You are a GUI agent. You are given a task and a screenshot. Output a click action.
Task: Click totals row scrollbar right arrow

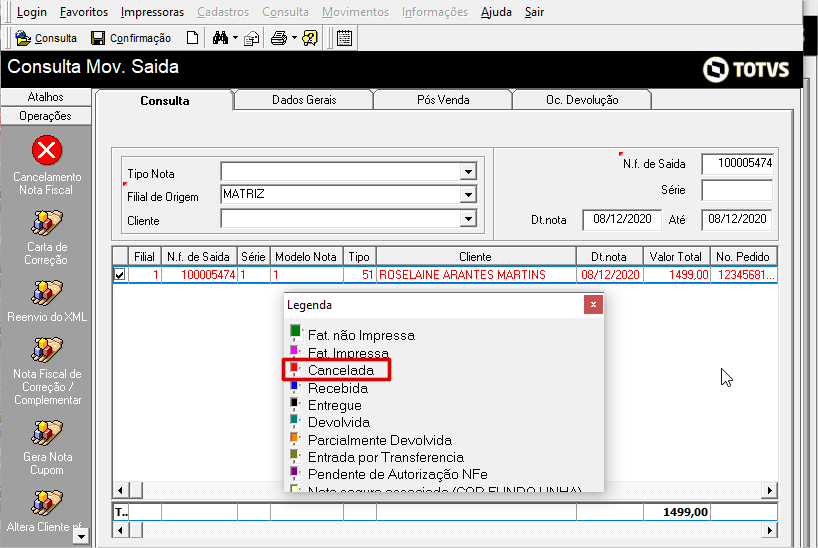[x=769, y=530]
